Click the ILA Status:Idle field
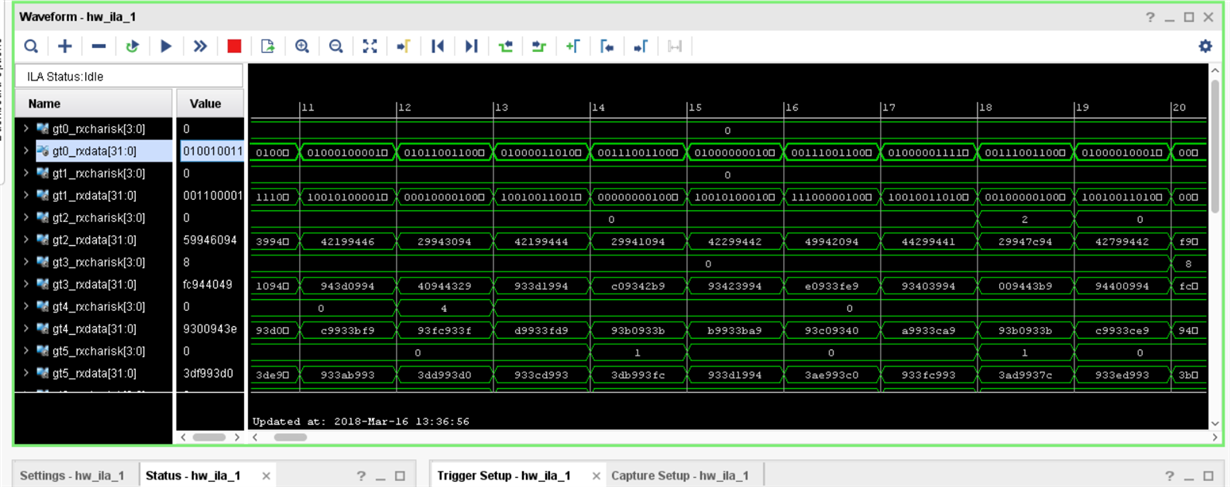 point(129,76)
